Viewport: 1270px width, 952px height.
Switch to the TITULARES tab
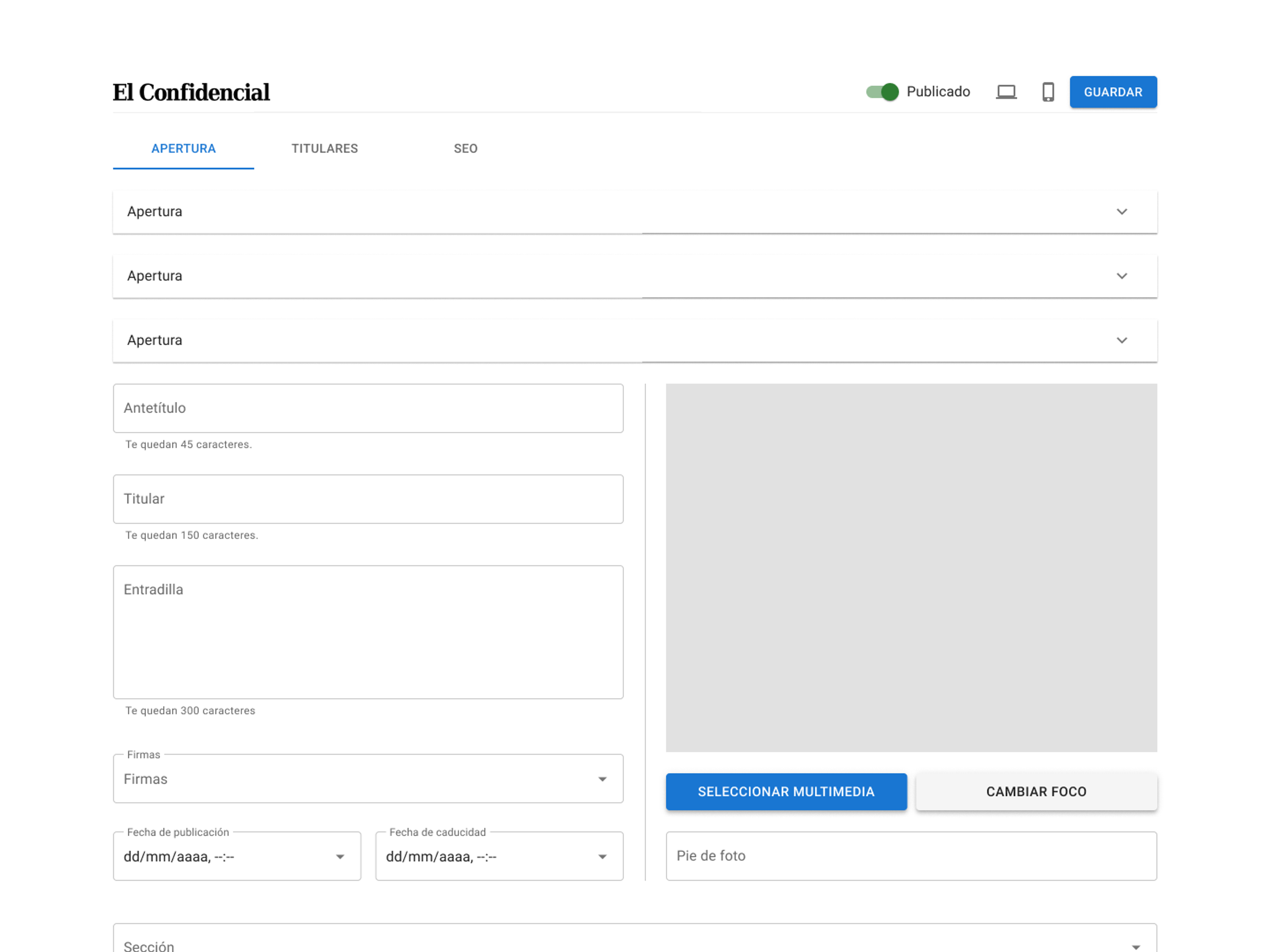324,149
